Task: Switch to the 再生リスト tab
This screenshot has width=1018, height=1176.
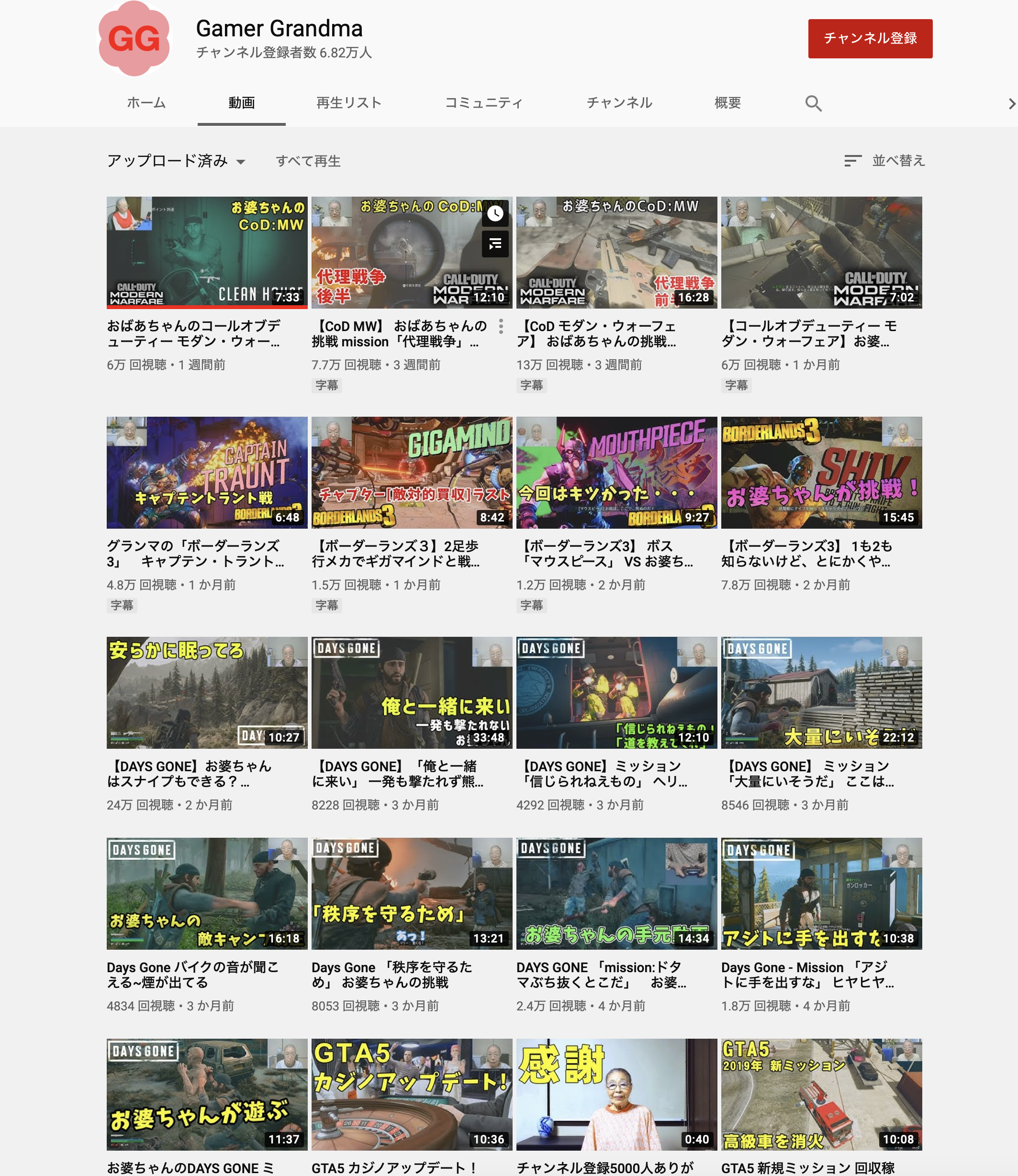Action: tap(349, 103)
